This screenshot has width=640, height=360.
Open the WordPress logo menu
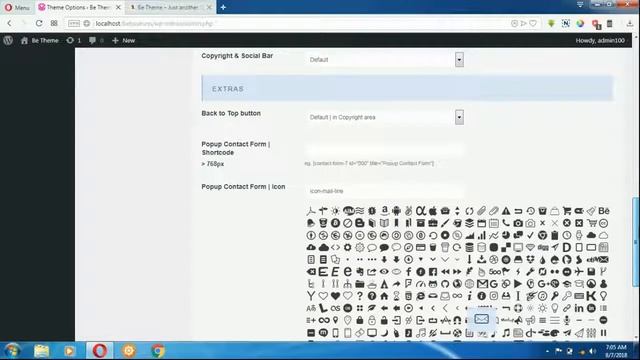click(8, 40)
